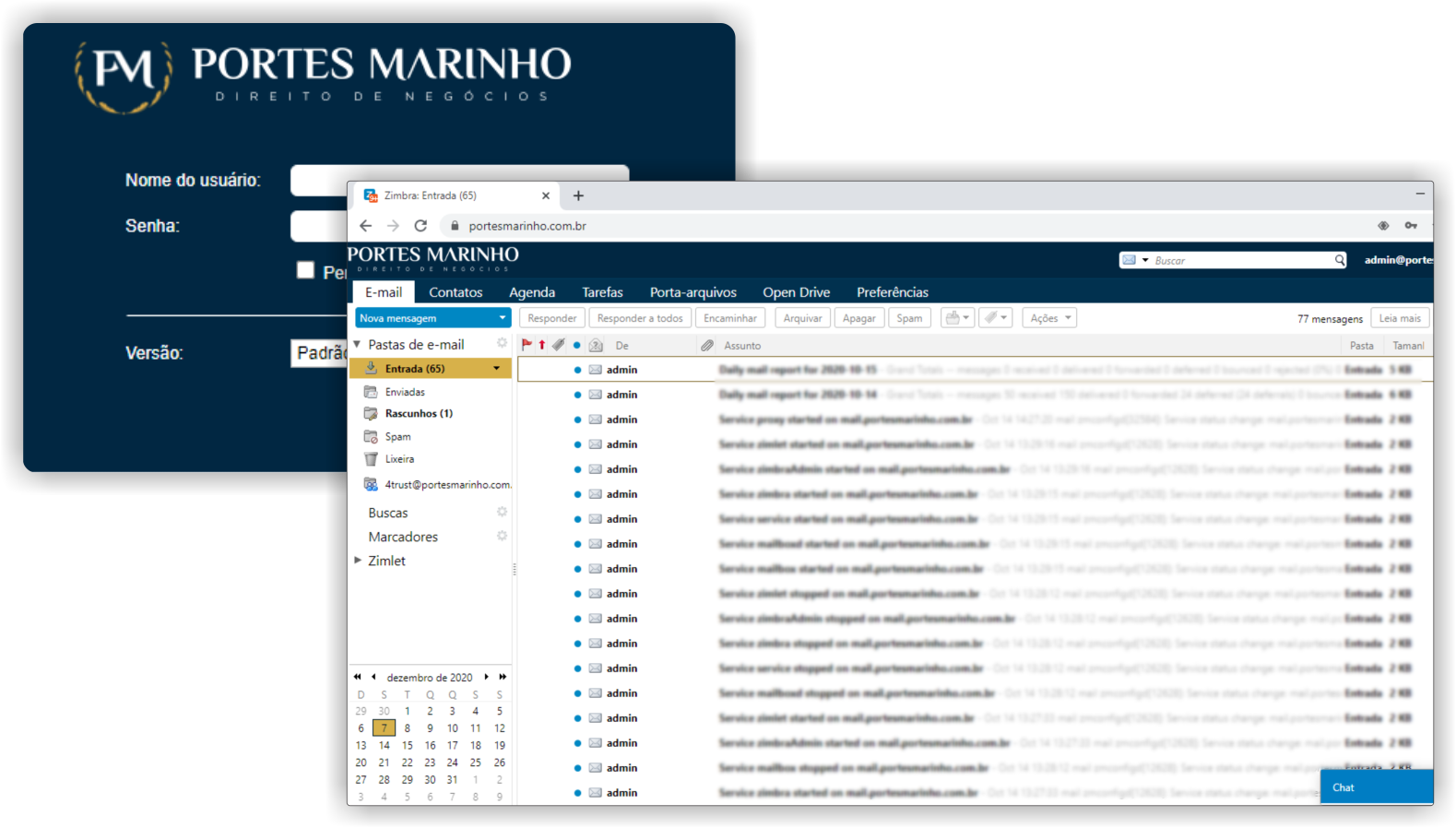
Task: Open the Buscas gear options
Action: click(503, 512)
